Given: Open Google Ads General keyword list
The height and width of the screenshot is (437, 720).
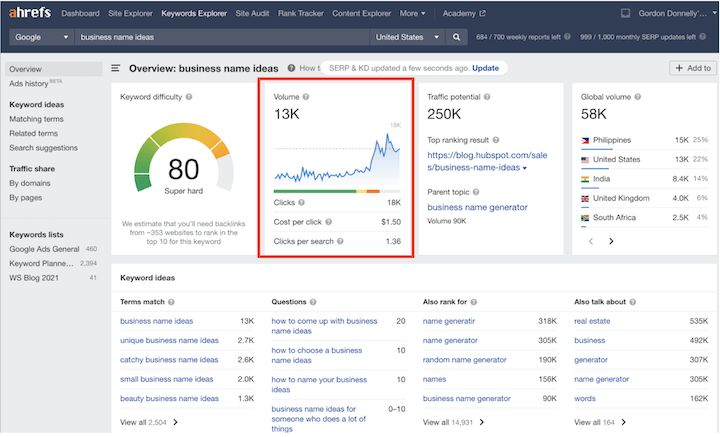Looking at the screenshot, I should tap(44, 249).
